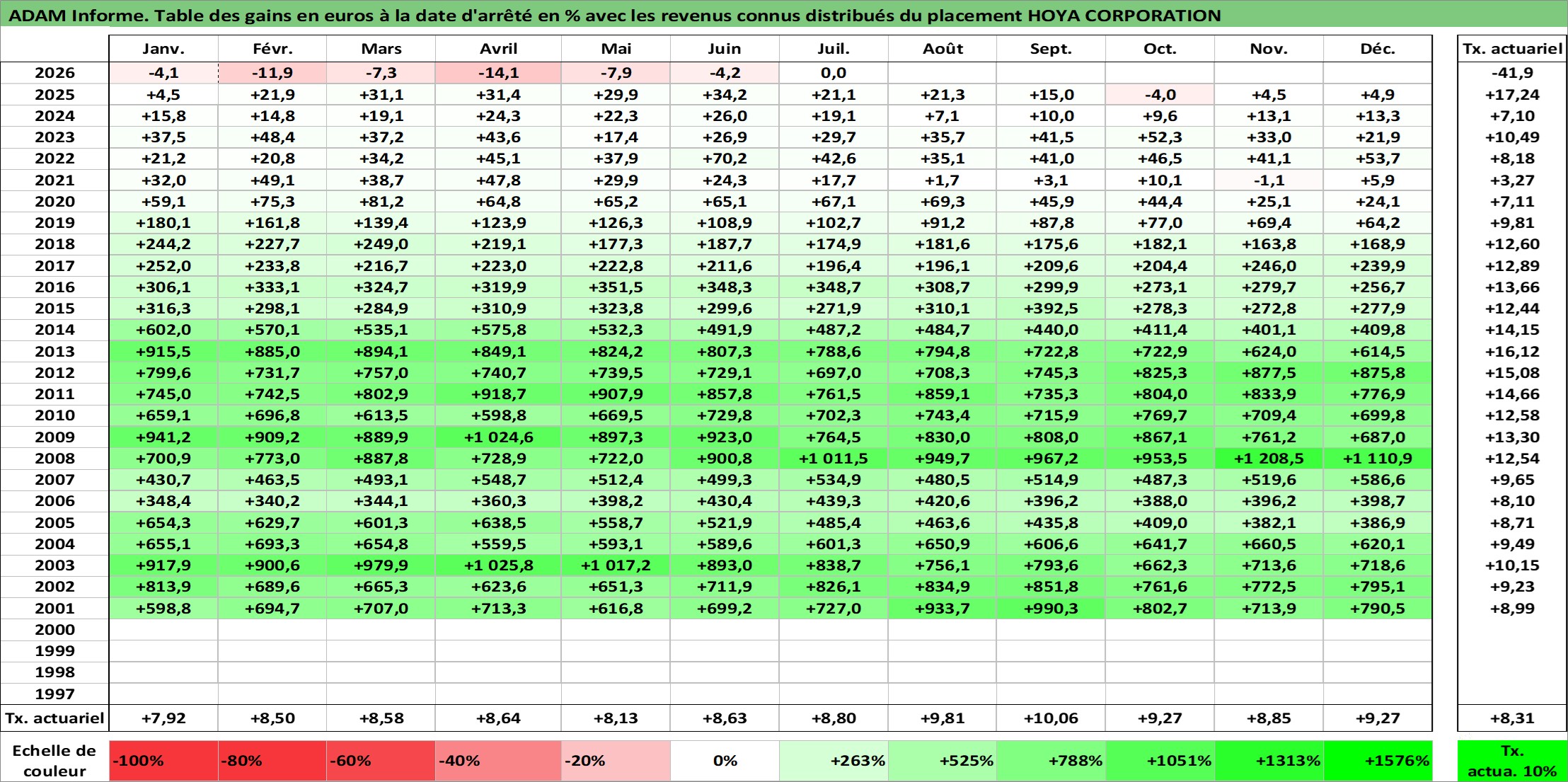
Task: Click the title mentioning HOYA CORPORATION
Action: click(x=615, y=16)
